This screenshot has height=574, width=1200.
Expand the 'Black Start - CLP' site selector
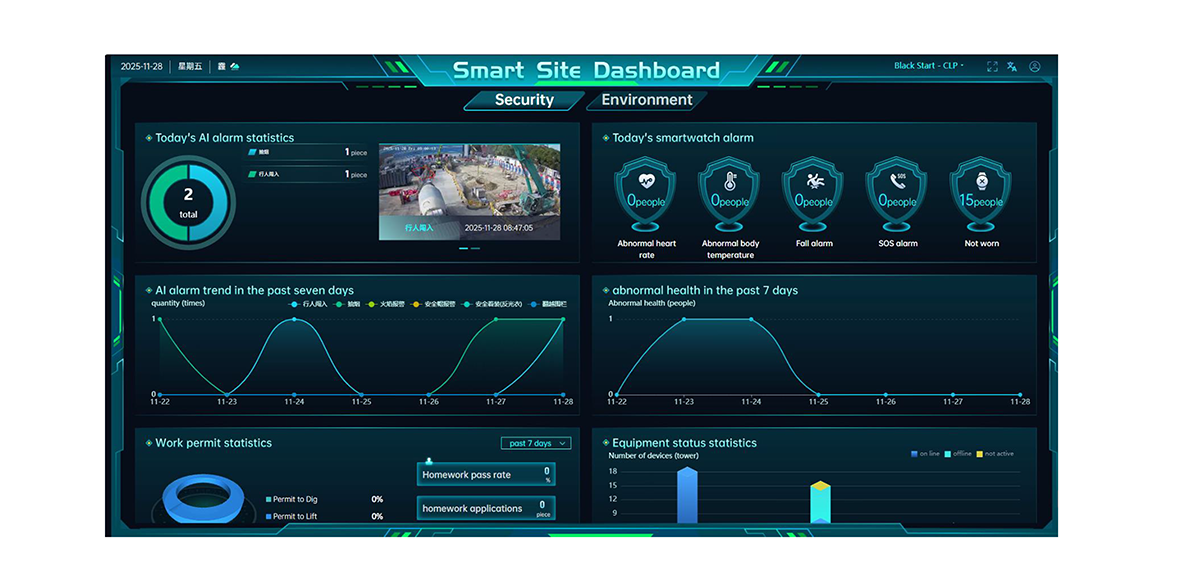pyautogui.click(x=929, y=66)
